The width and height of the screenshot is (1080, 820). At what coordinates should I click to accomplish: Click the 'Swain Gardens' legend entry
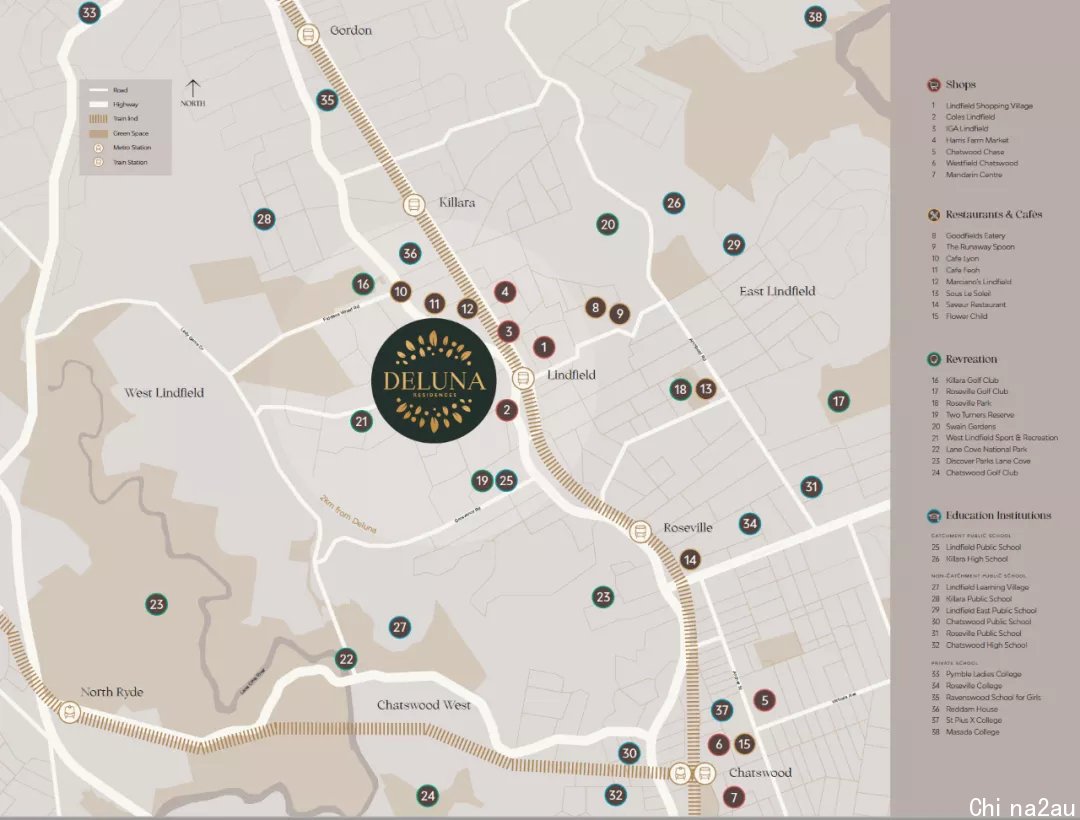970,426
